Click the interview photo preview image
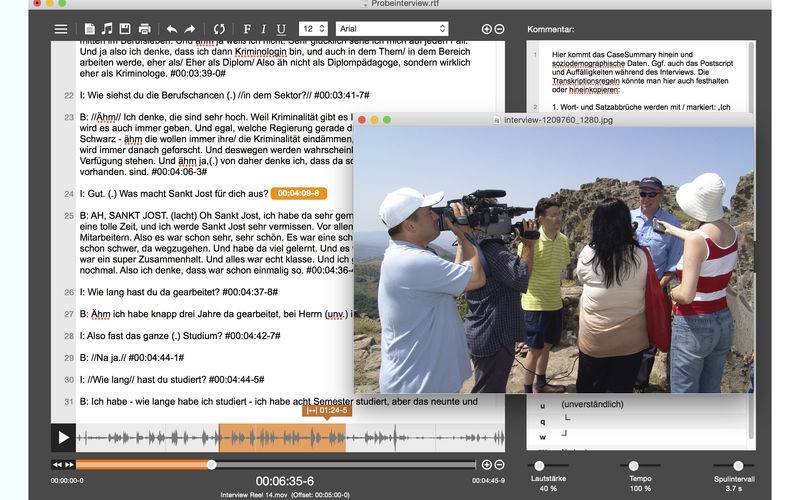Image resolution: width=800 pixels, height=500 pixels. (x=553, y=260)
